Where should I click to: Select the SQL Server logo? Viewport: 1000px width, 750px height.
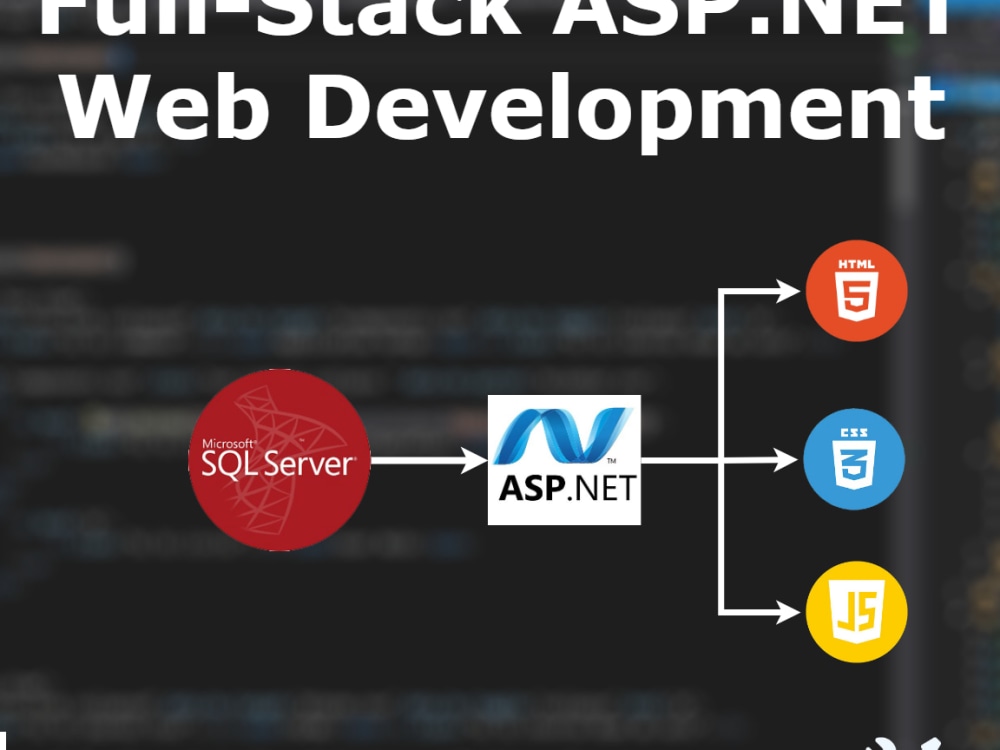pyautogui.click(x=280, y=460)
